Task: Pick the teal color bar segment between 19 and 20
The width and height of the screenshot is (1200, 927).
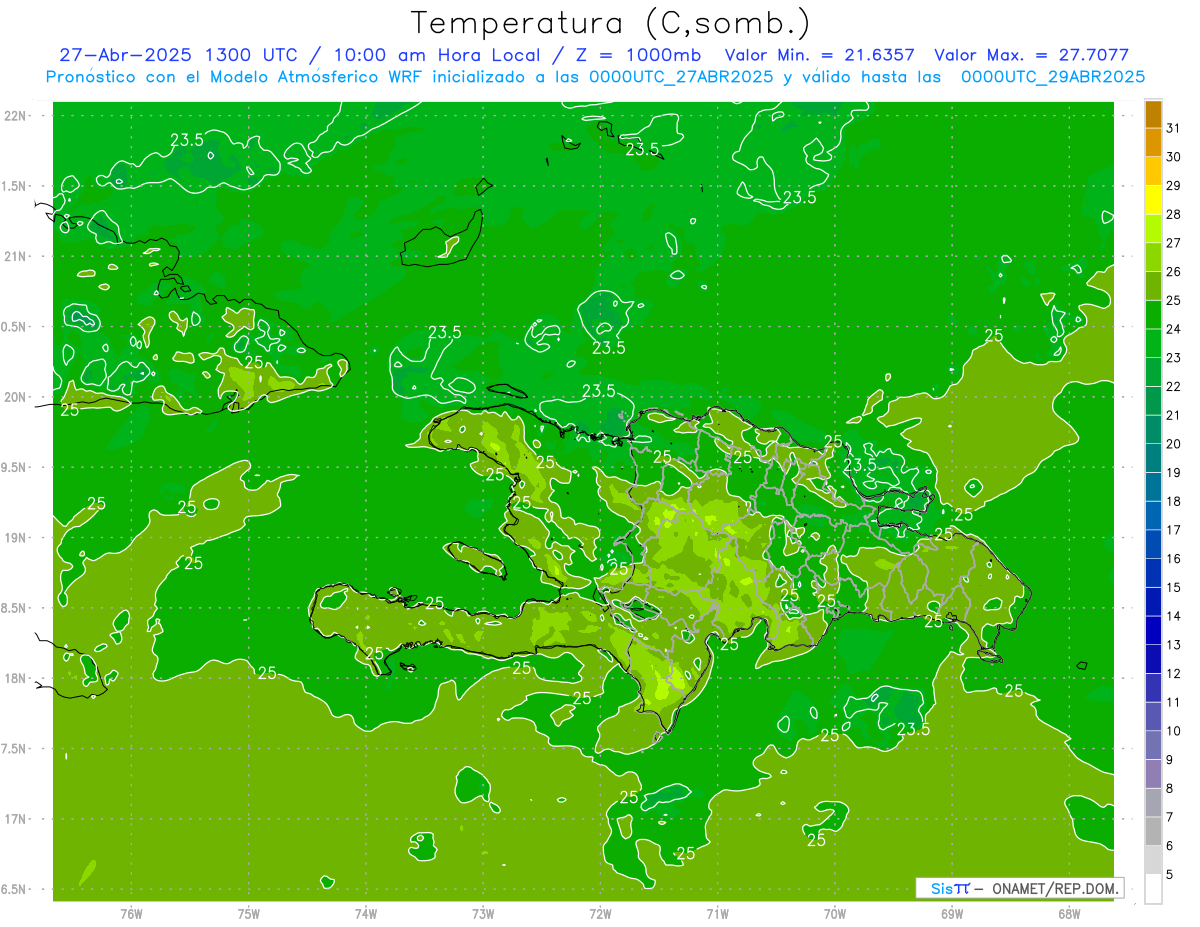Action: click(x=1153, y=458)
